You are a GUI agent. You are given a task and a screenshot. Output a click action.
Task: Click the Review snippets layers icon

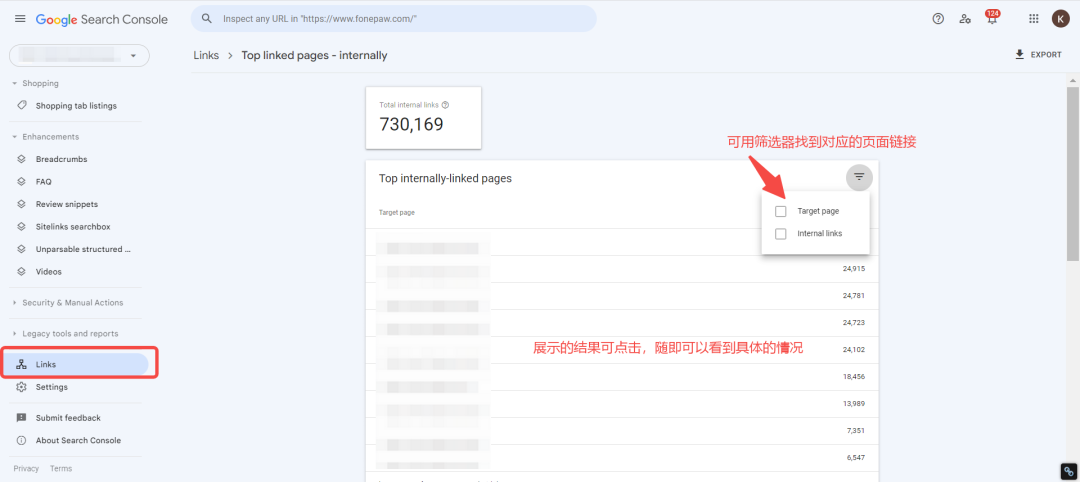point(22,205)
